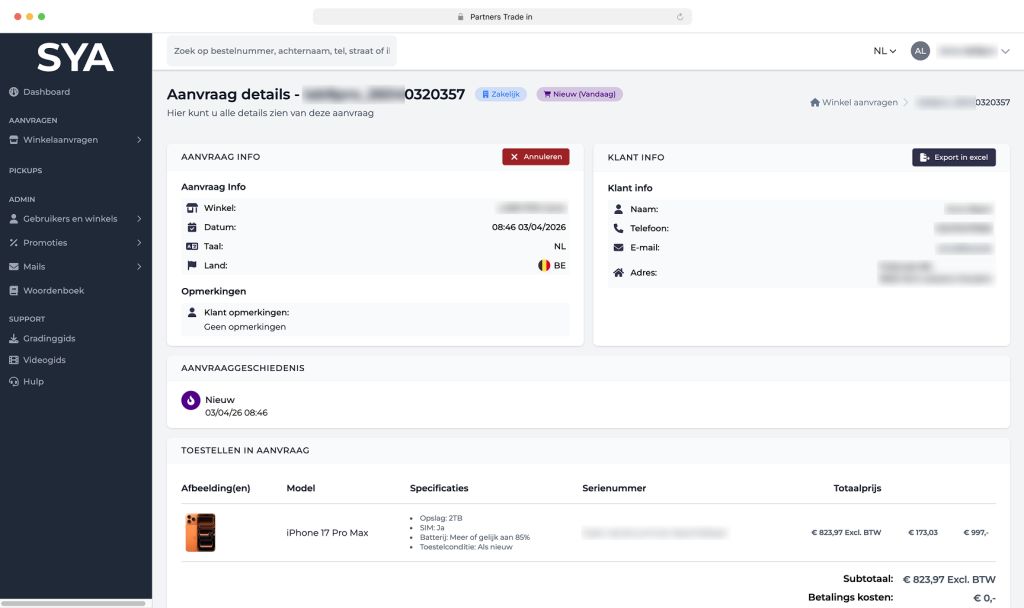Focus the order search field
Image resolution: width=1024 pixels, height=608 pixels.
[x=281, y=51]
